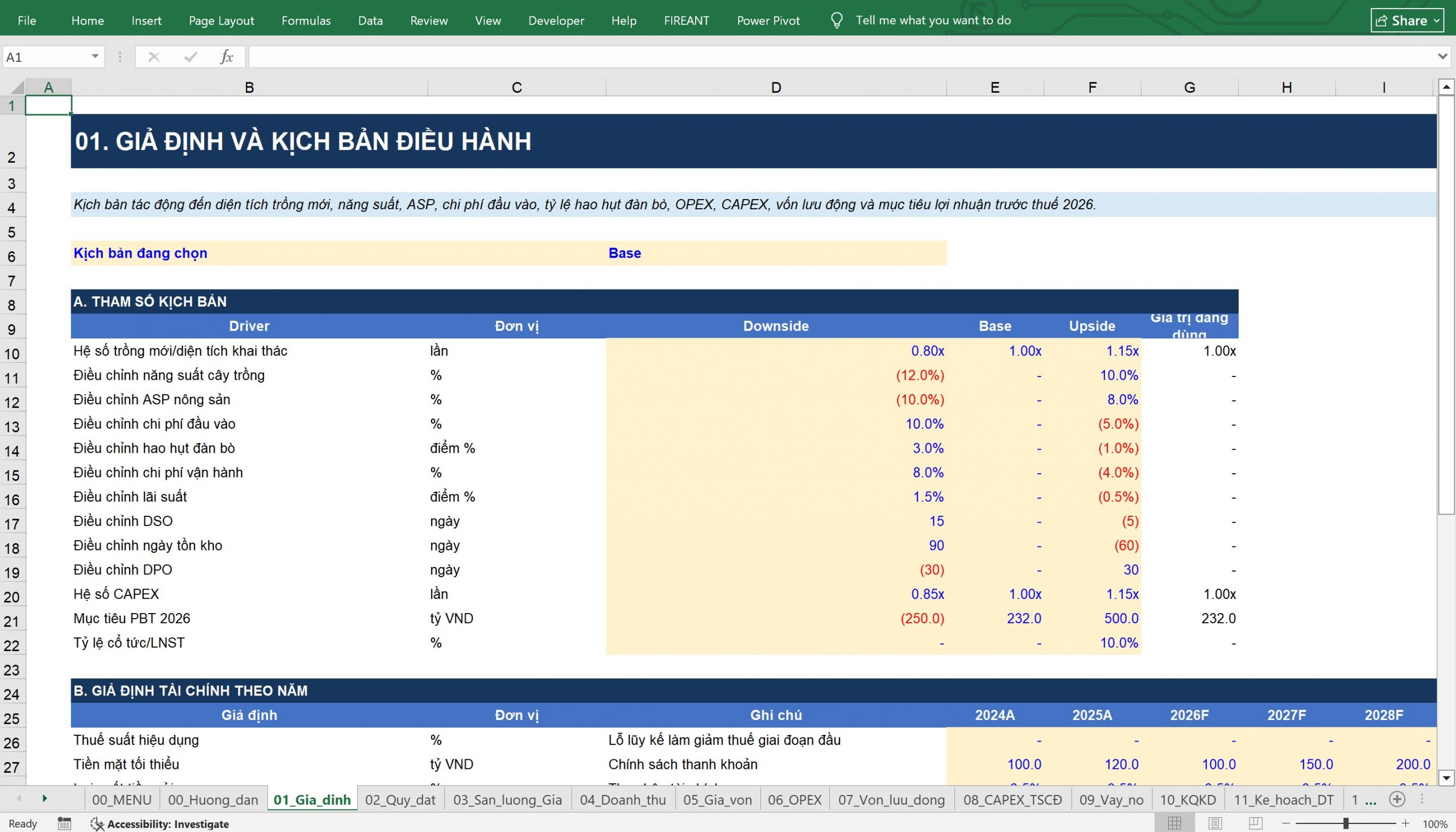The width and height of the screenshot is (1456, 832).
Task: Click the Insert Function fx icon
Action: coord(227,56)
